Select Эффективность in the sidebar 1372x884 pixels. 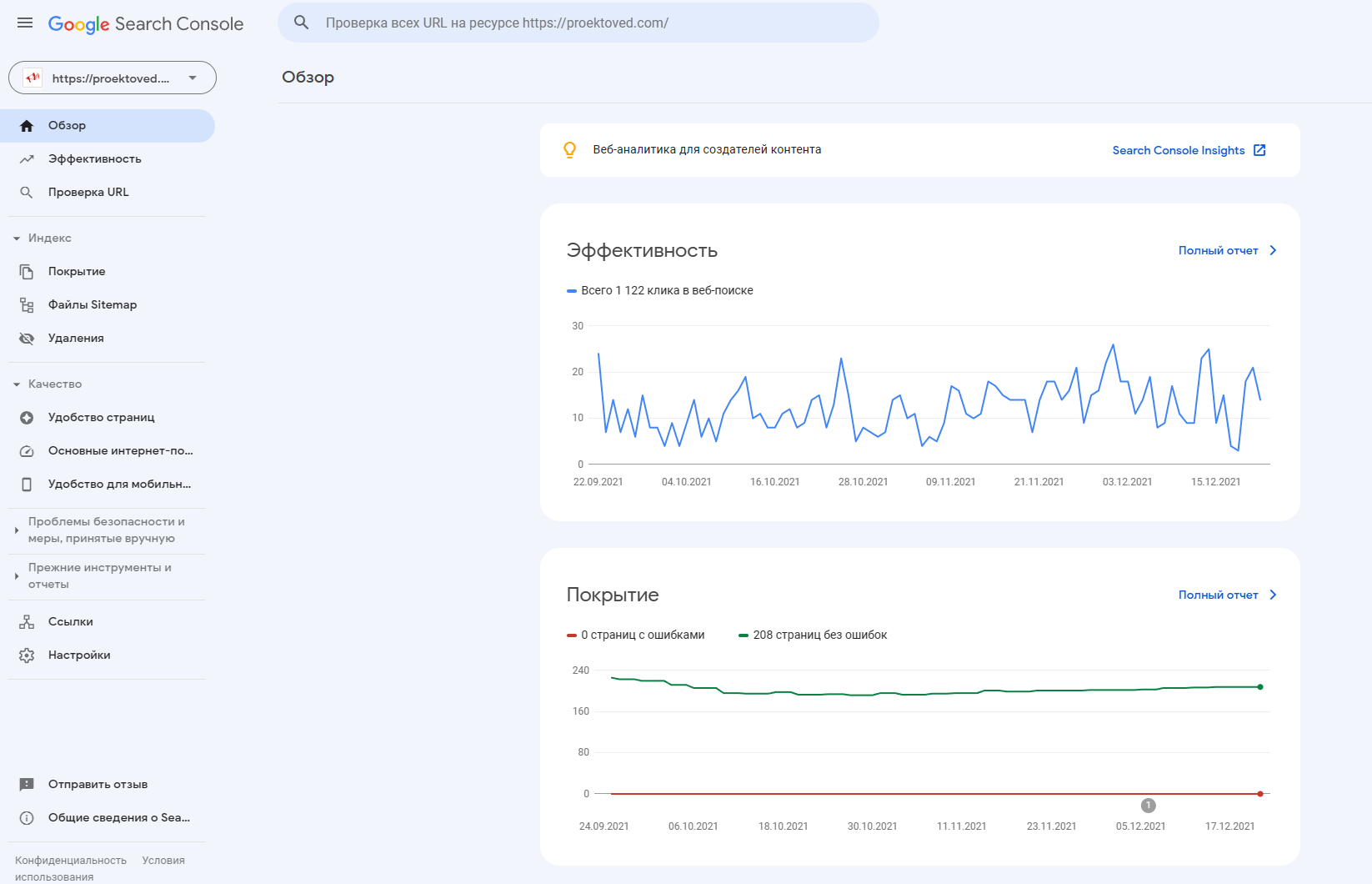pyautogui.click(x=94, y=159)
